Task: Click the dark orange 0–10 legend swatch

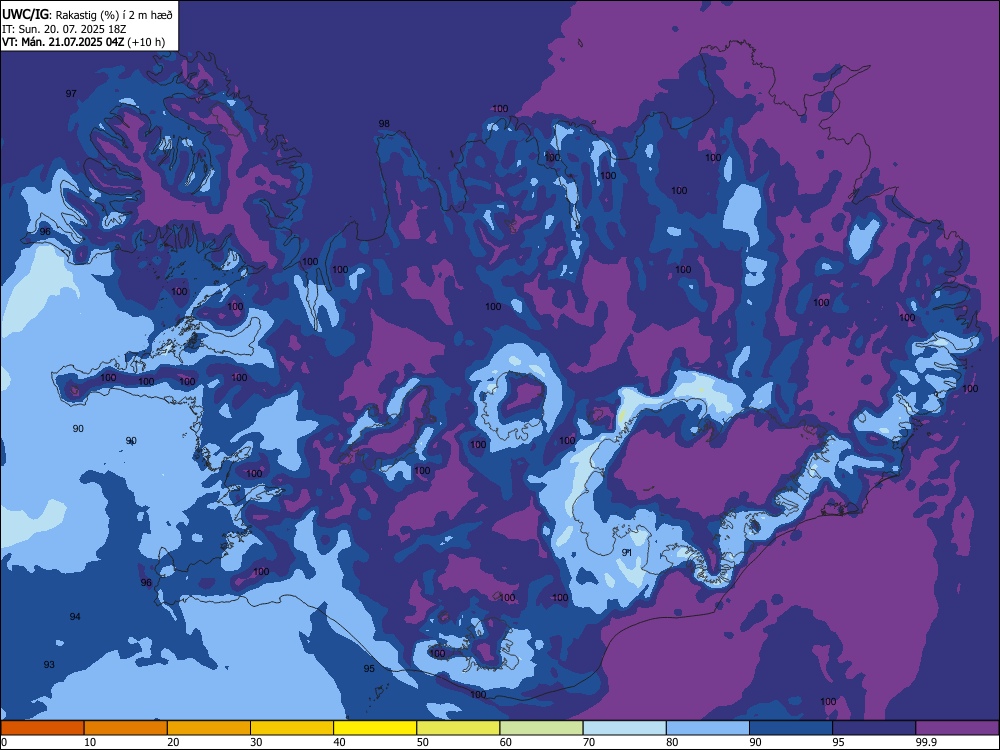Action: (42, 728)
